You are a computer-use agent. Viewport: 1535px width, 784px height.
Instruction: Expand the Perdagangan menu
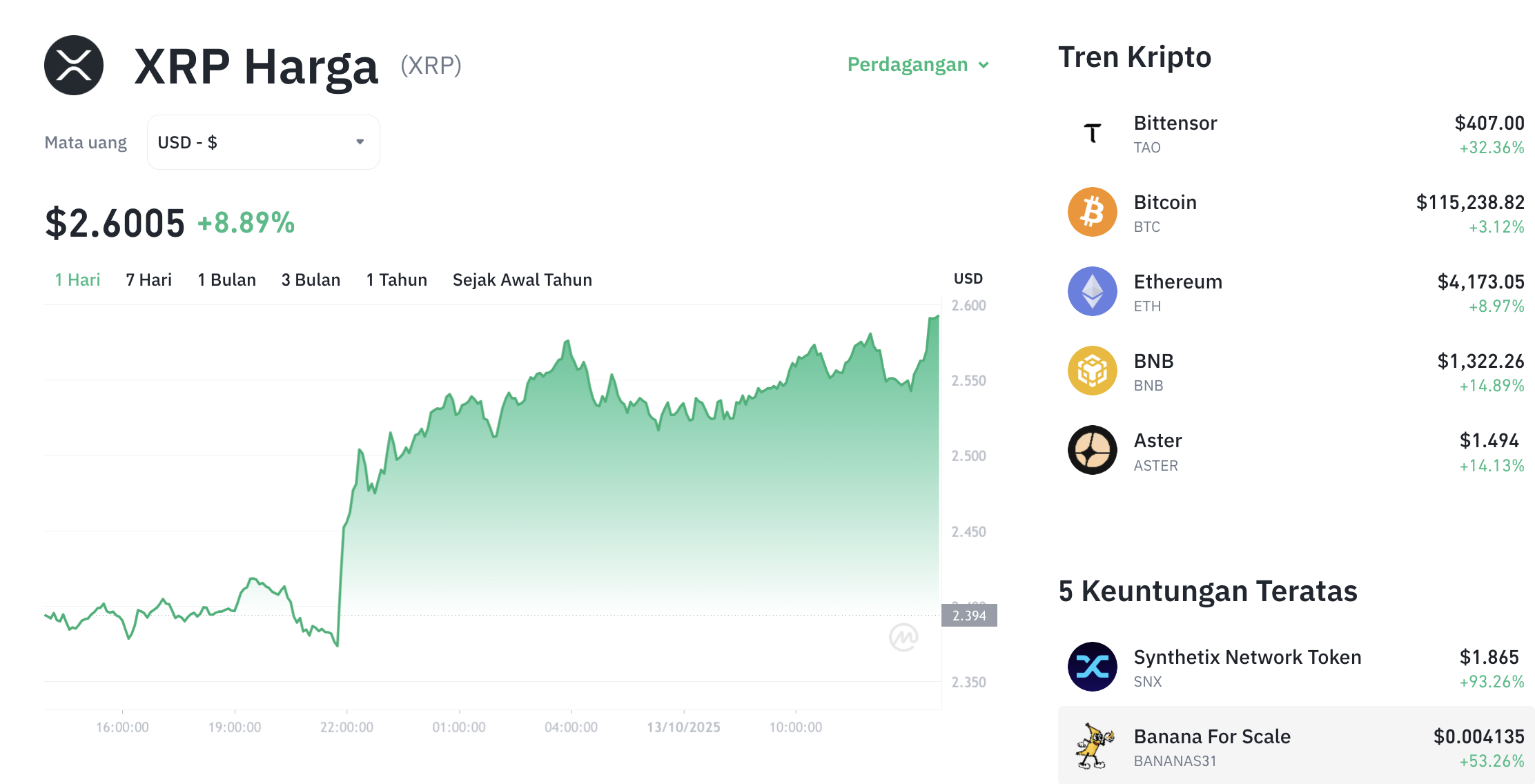point(908,65)
